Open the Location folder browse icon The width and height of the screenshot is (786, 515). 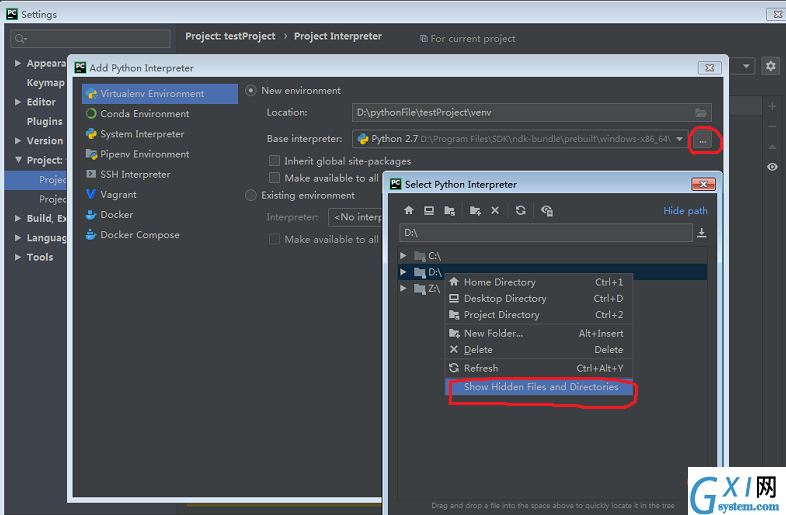tap(700, 112)
